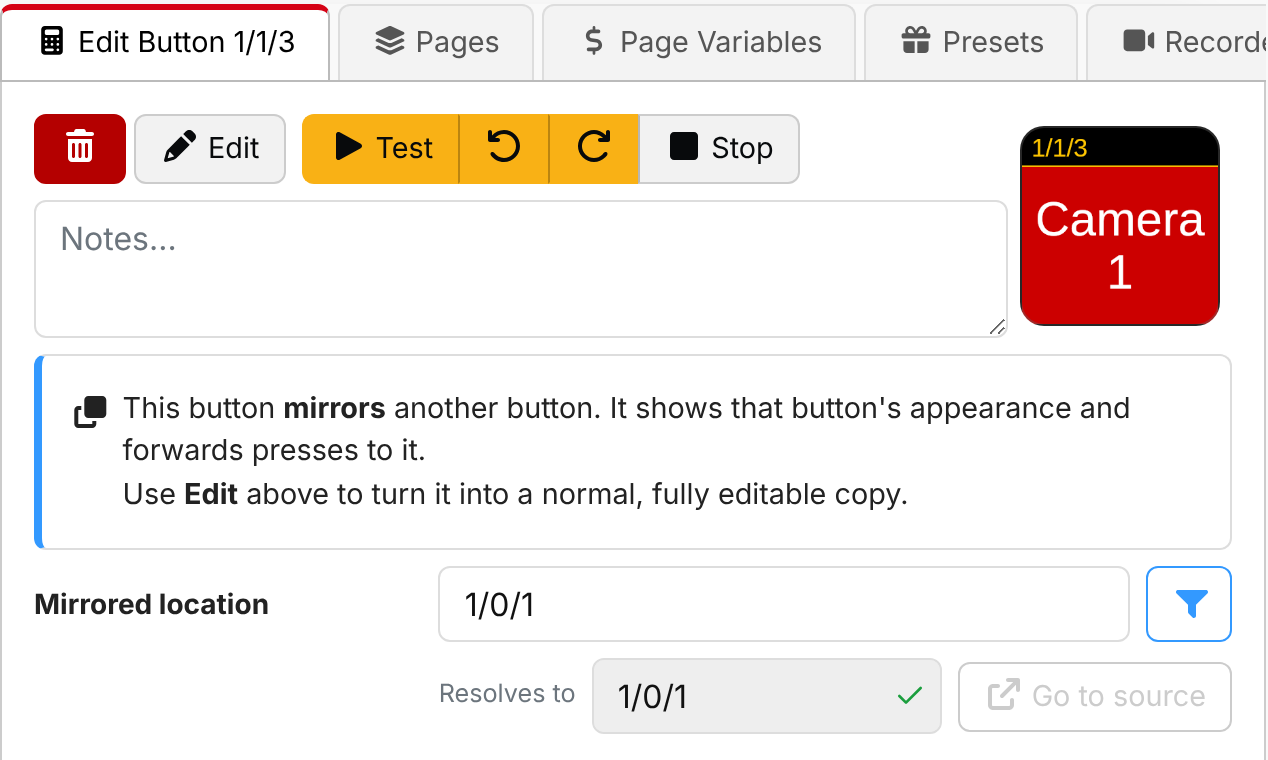Click the Resolves to 1/0/1 field
This screenshot has height=760, width=1268.
(x=767, y=696)
